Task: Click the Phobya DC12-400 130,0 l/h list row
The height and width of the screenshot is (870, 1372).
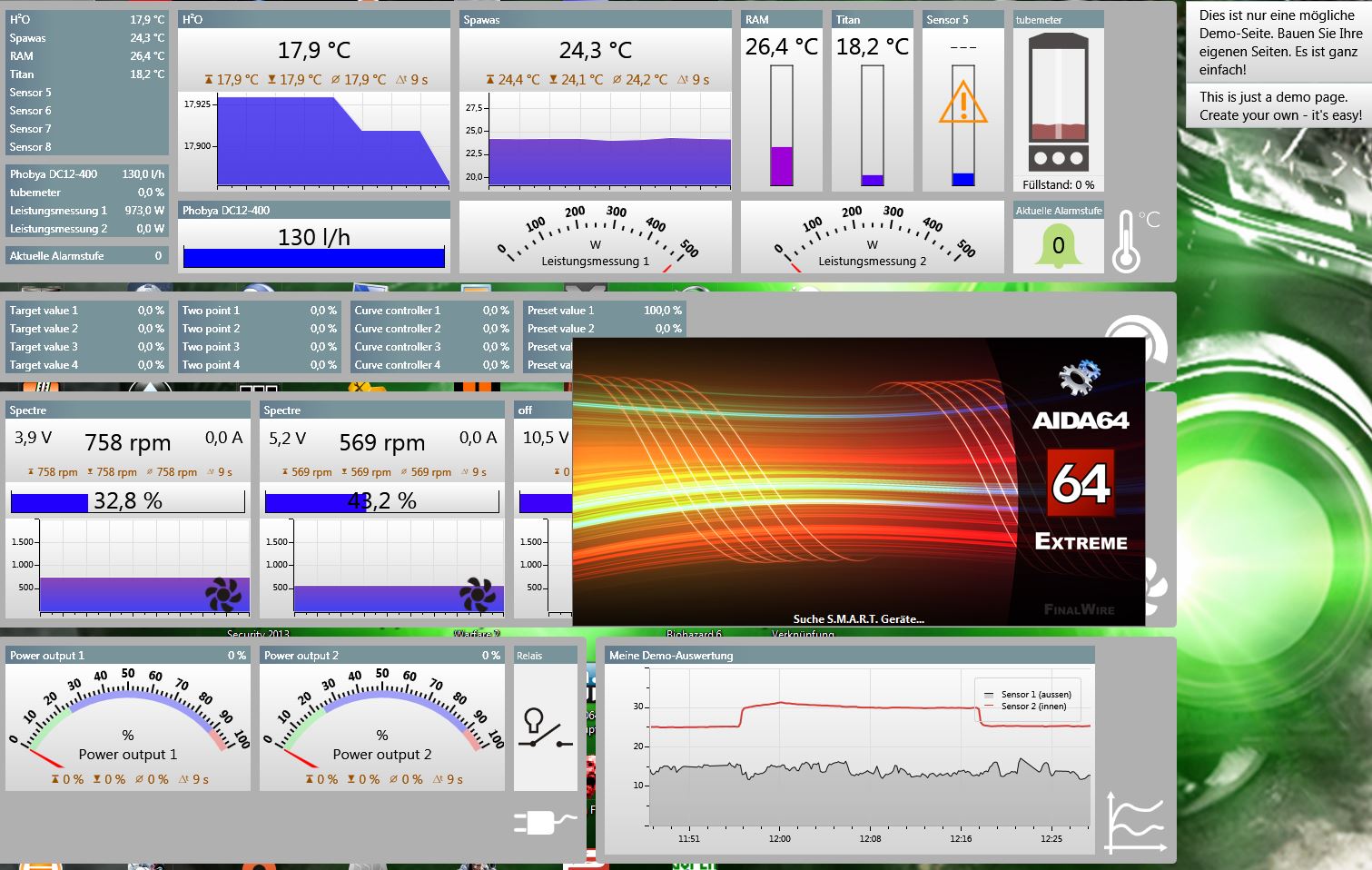Action: pos(87,173)
